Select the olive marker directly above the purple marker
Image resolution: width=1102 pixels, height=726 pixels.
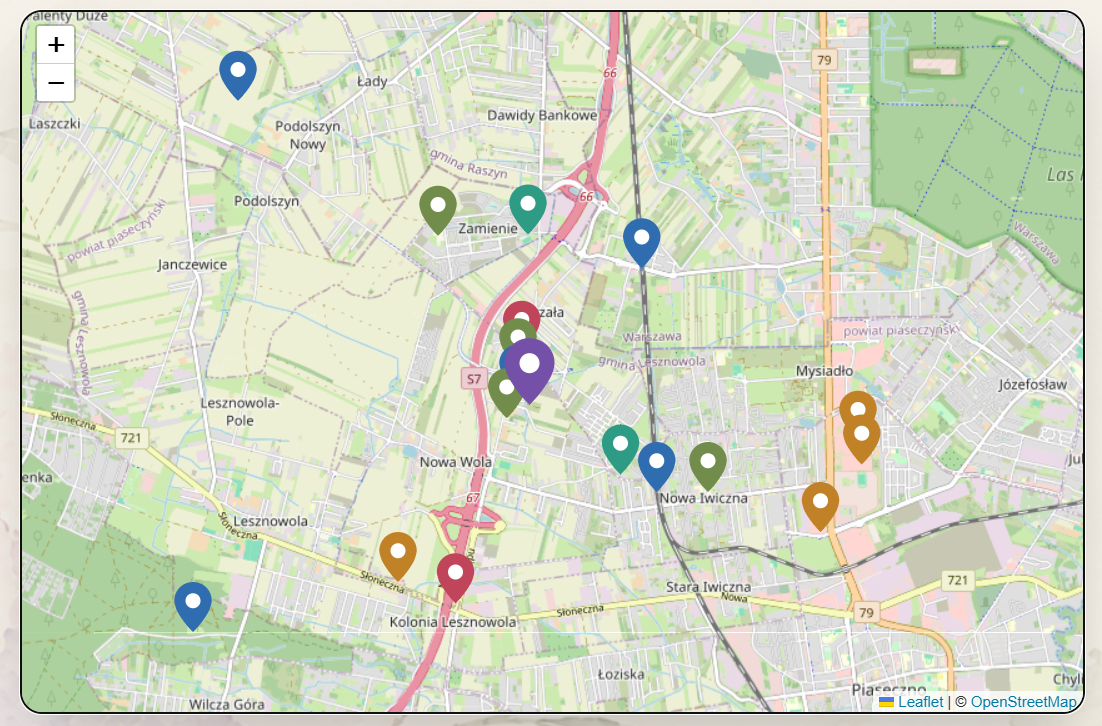[x=517, y=334]
